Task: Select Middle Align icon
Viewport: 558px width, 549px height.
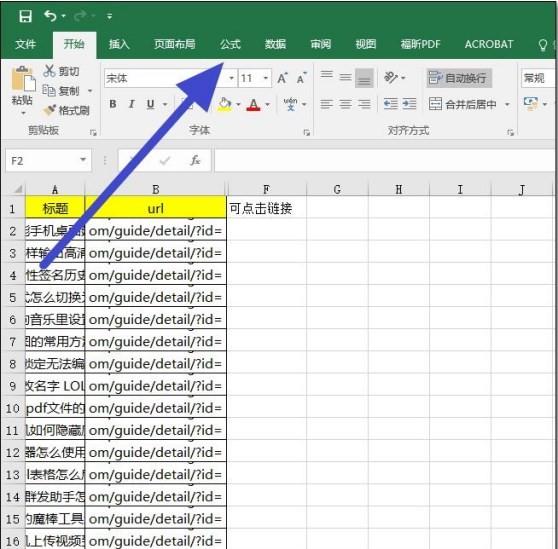Action: tap(345, 77)
